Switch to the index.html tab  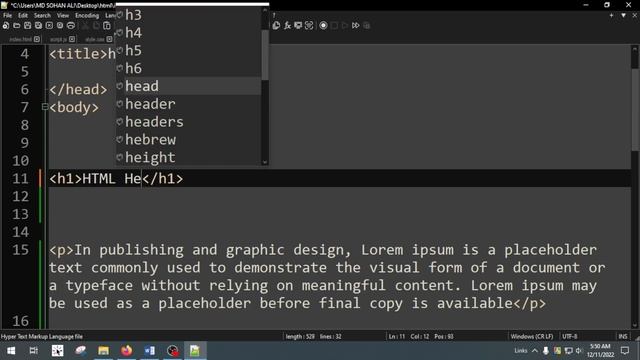[x=20, y=39]
